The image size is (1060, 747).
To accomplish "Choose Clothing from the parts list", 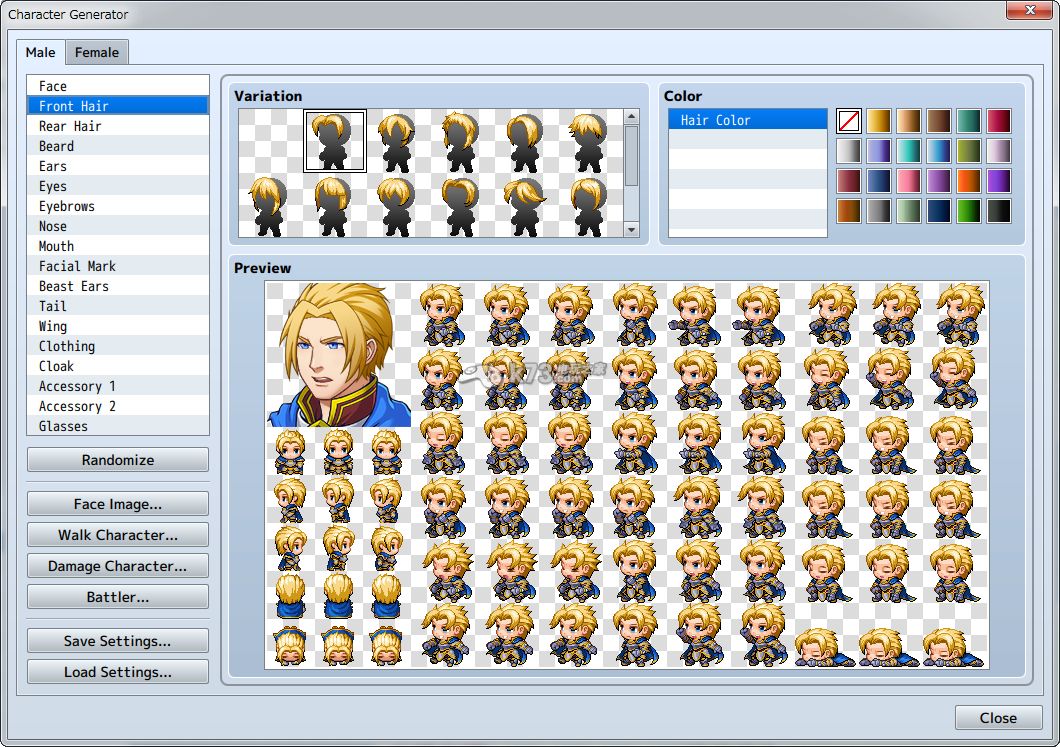I will pos(67,346).
